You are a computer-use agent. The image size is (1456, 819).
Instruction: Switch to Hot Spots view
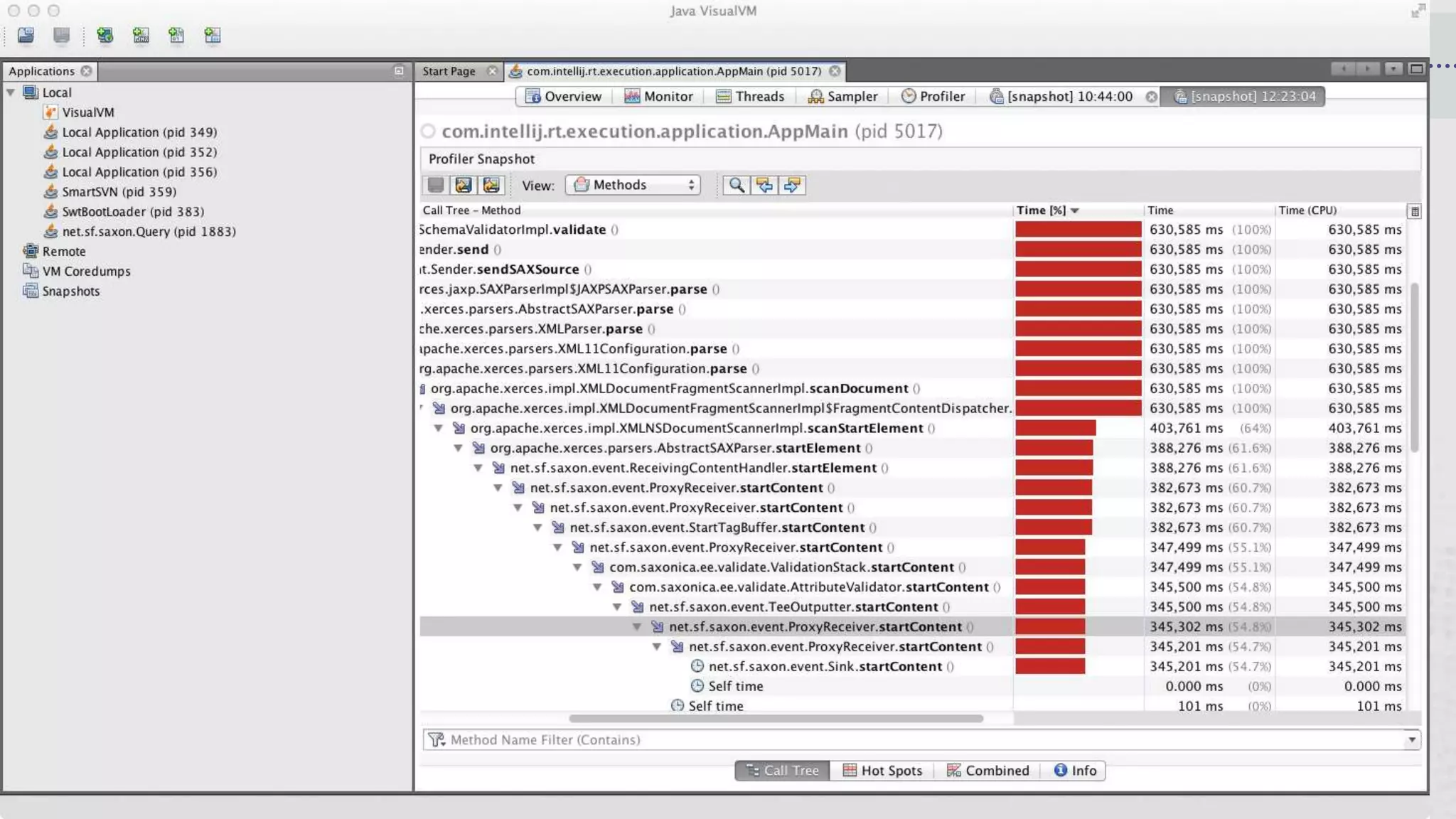tap(882, 771)
